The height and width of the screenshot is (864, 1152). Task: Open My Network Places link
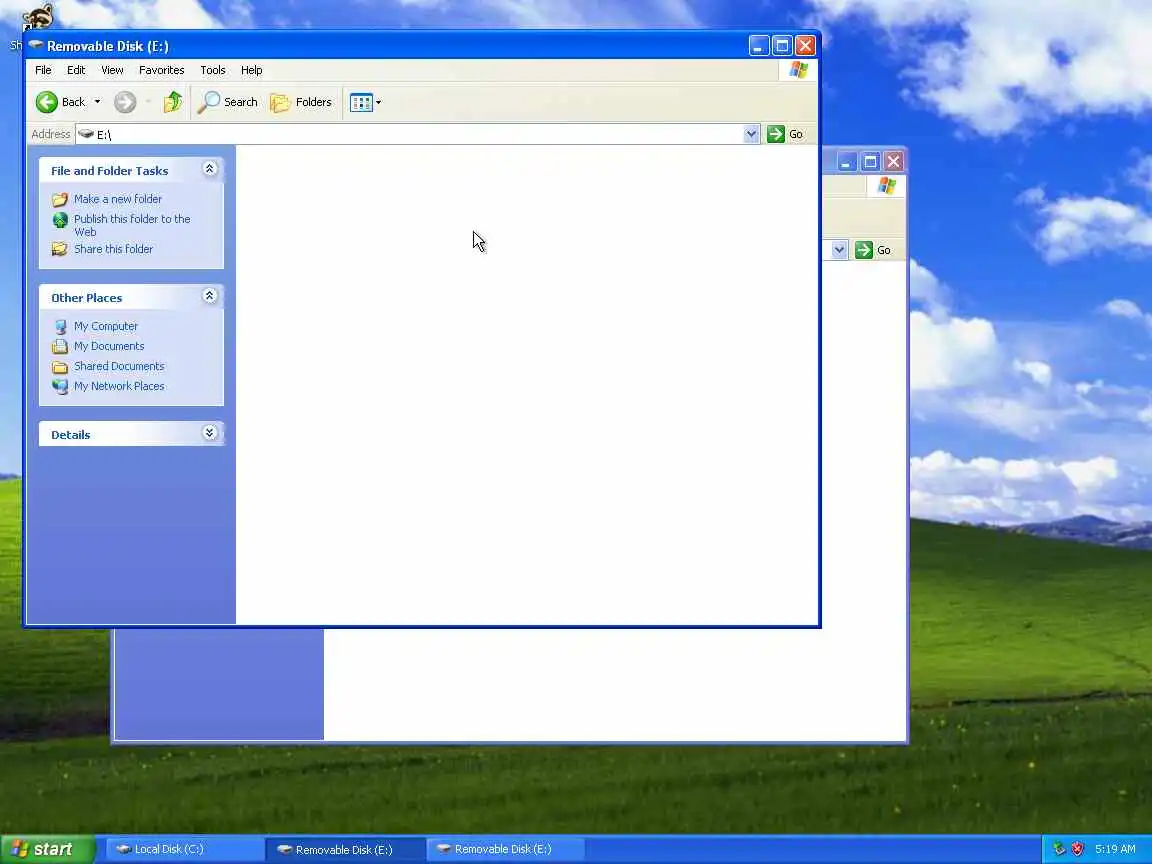pos(119,386)
